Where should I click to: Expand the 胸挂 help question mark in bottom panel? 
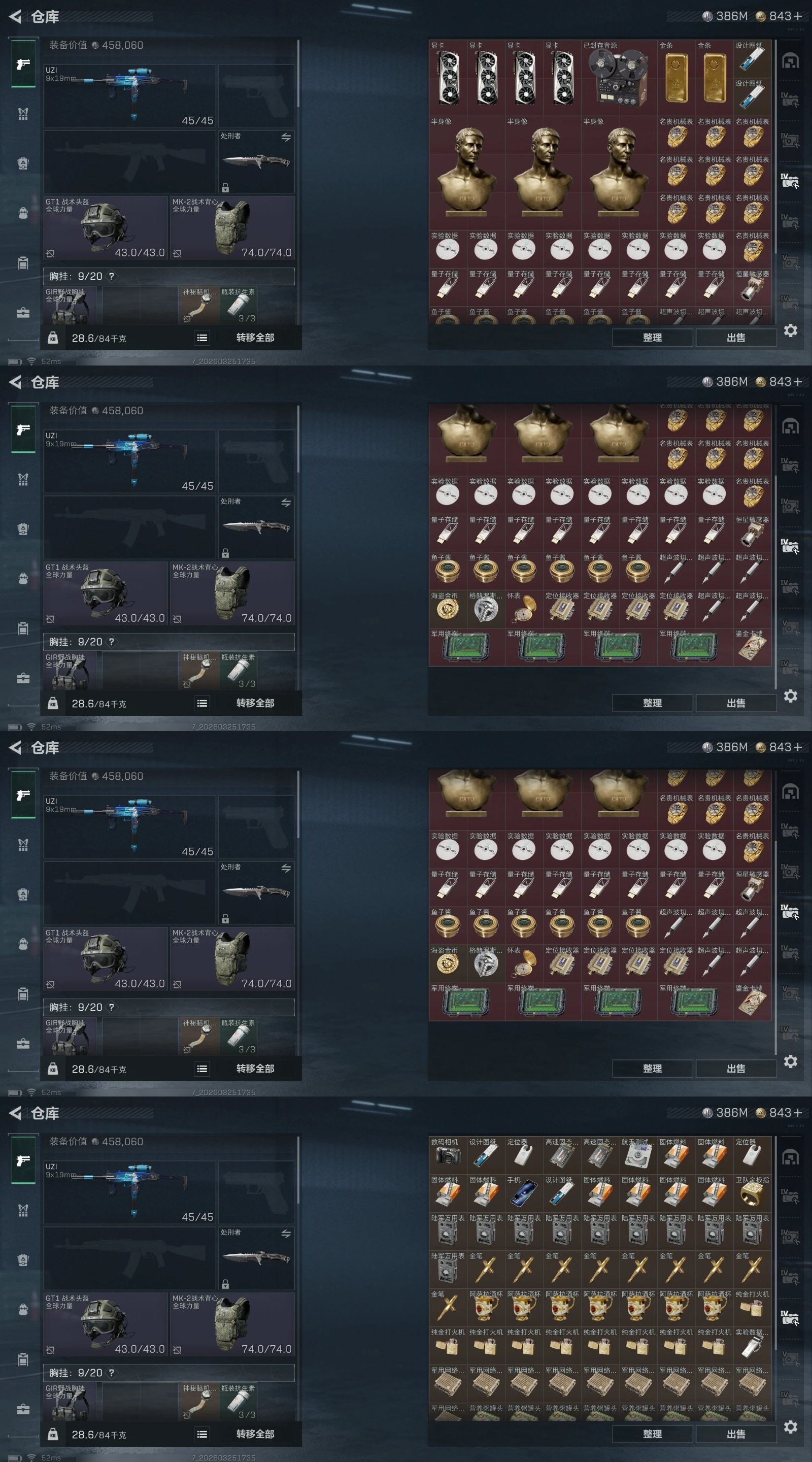pyautogui.click(x=111, y=1373)
